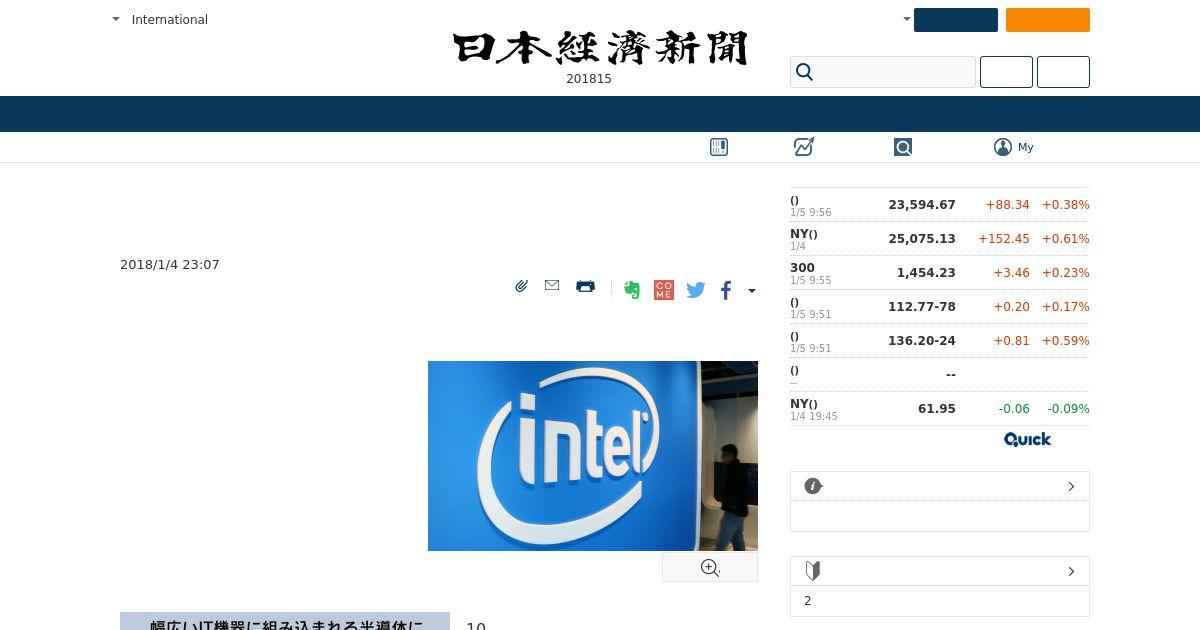This screenshot has height=630, width=1200.
Task: Enlarge the Intel logo photo
Action: [x=593, y=456]
